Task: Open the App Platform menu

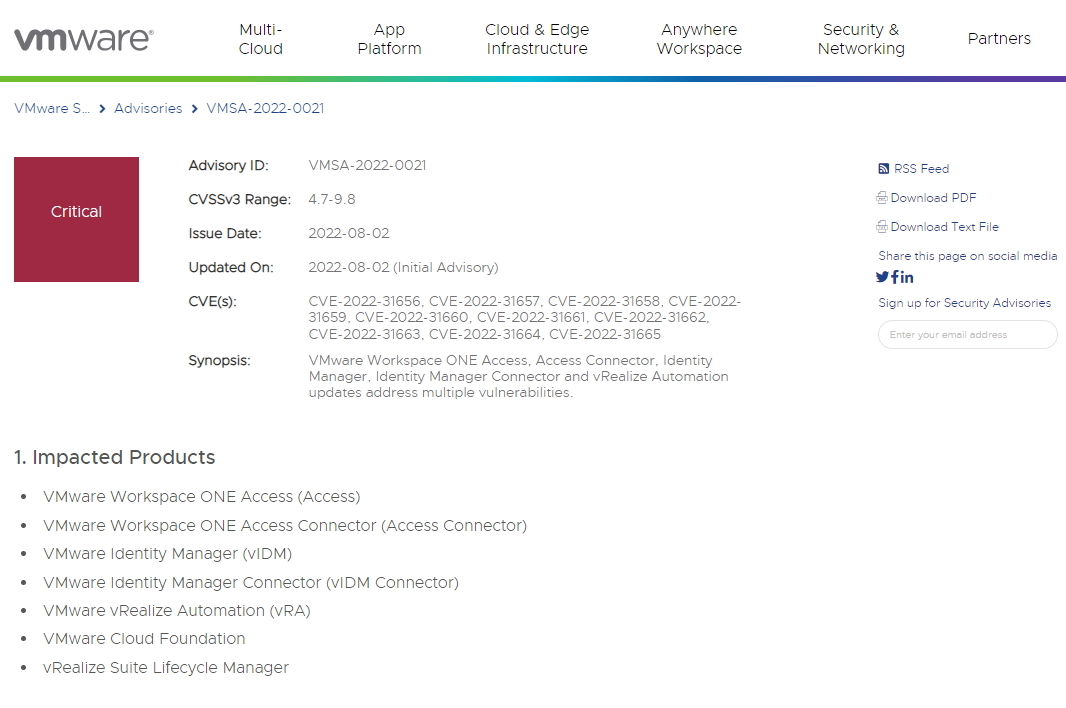Action: pyautogui.click(x=389, y=39)
